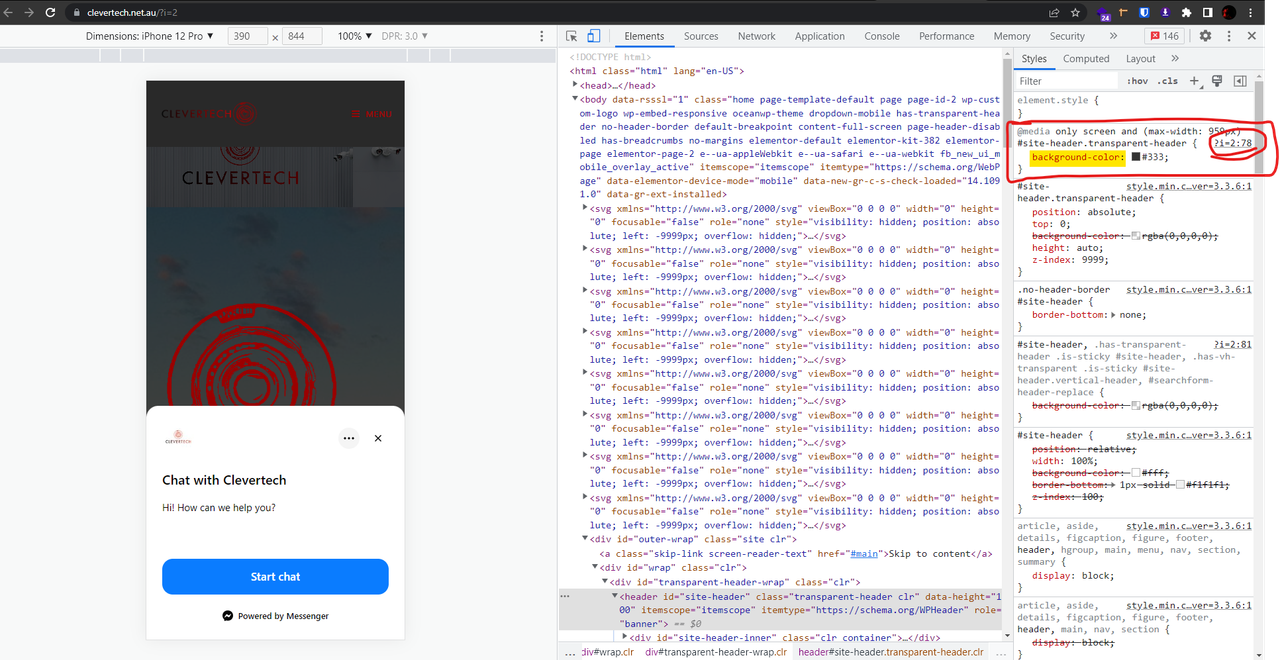
Task: Select the Memory tab
Action: [x=1012, y=36]
